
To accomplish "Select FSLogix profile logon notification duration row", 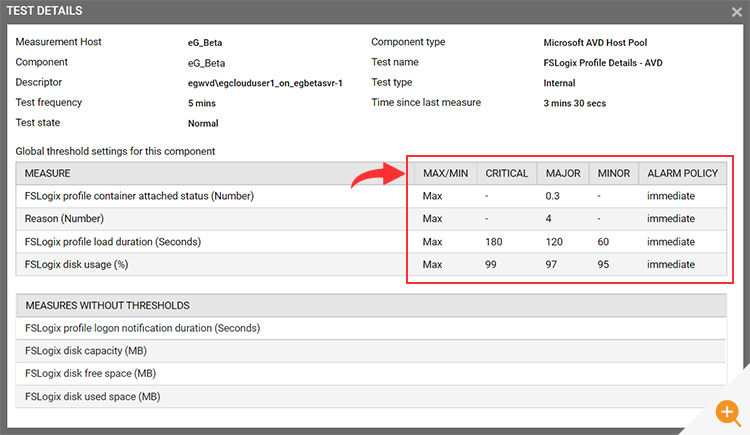I will (x=371, y=328).
